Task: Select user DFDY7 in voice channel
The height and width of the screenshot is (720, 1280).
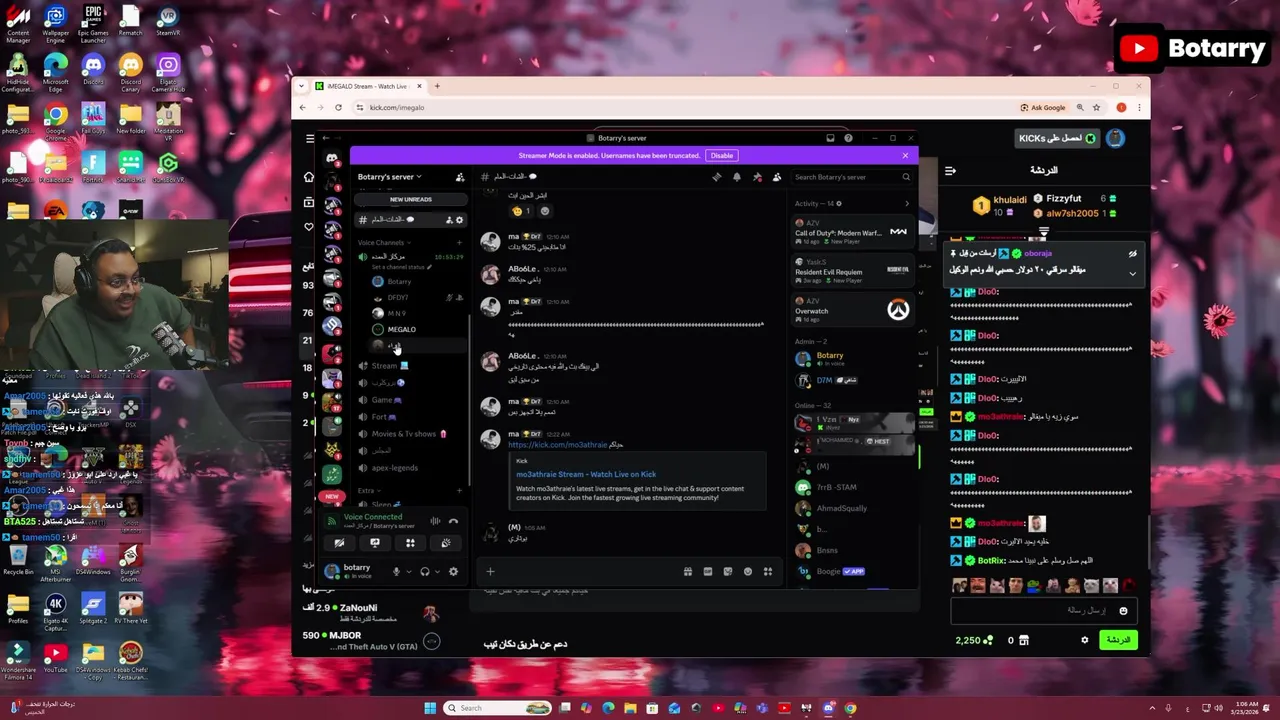Action: [x=418, y=297]
